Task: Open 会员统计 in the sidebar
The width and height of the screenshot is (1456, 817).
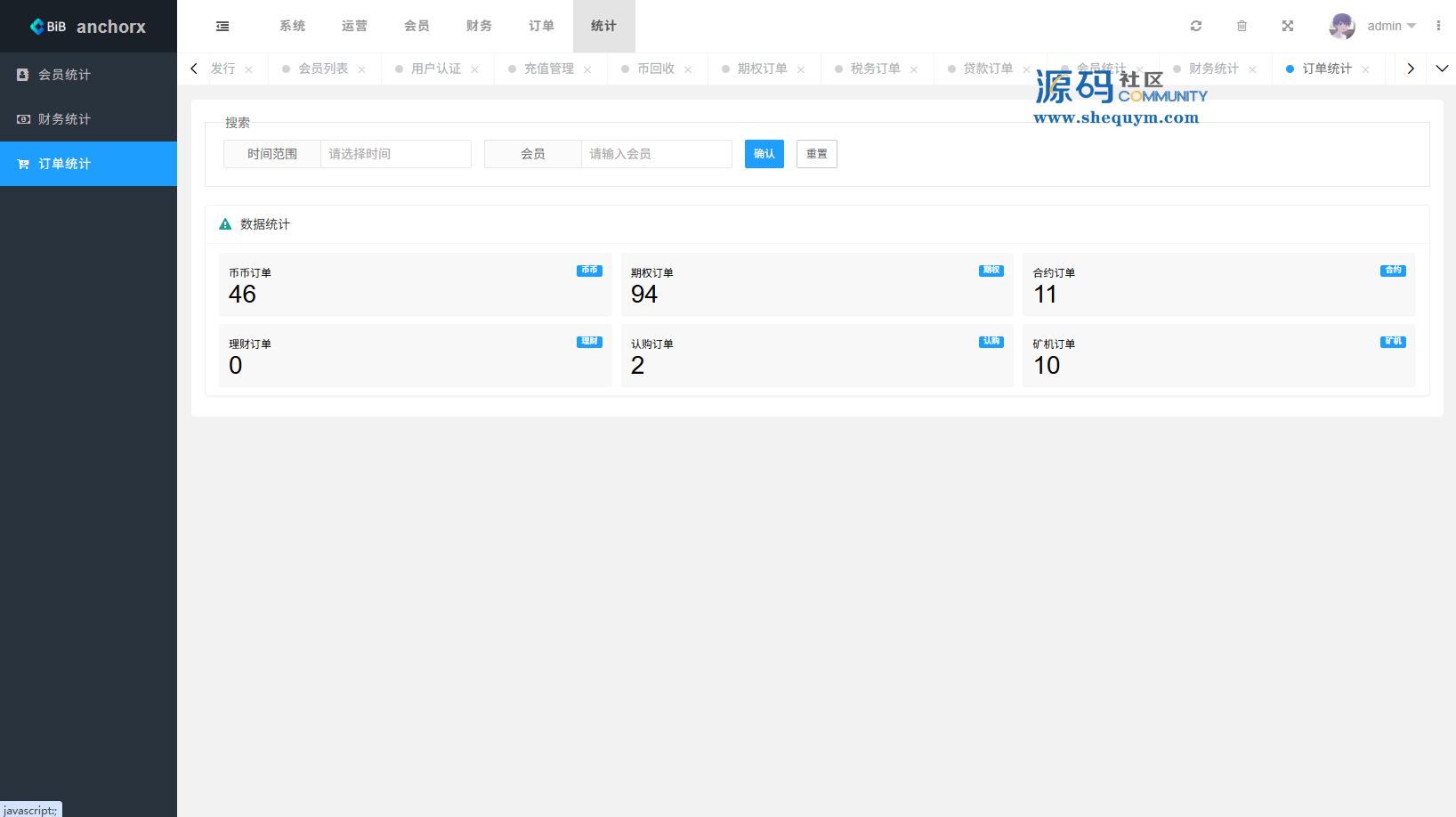Action: (x=64, y=75)
